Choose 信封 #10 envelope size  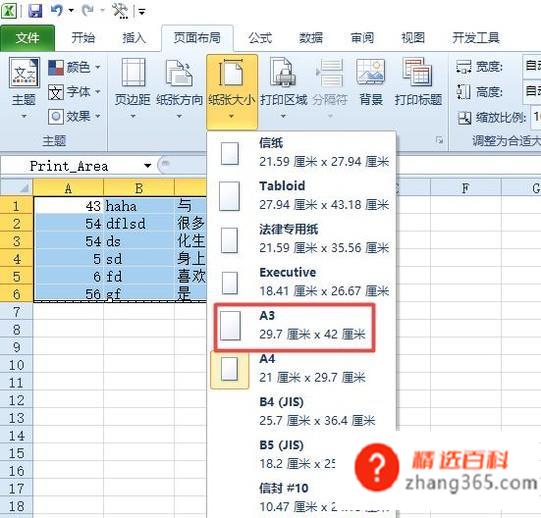click(281, 498)
